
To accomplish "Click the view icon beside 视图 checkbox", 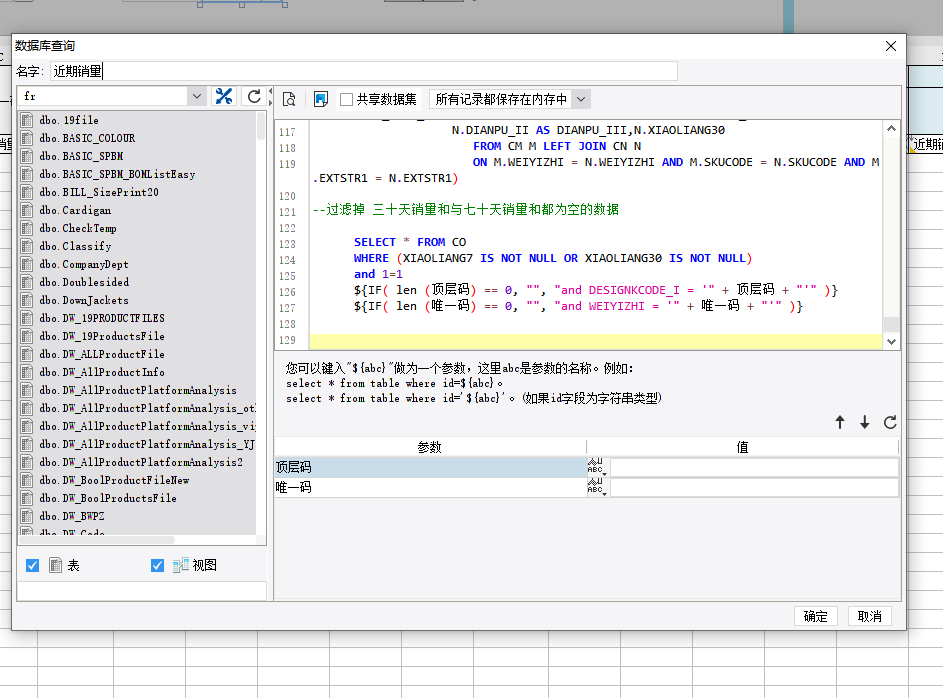I will (x=180, y=565).
